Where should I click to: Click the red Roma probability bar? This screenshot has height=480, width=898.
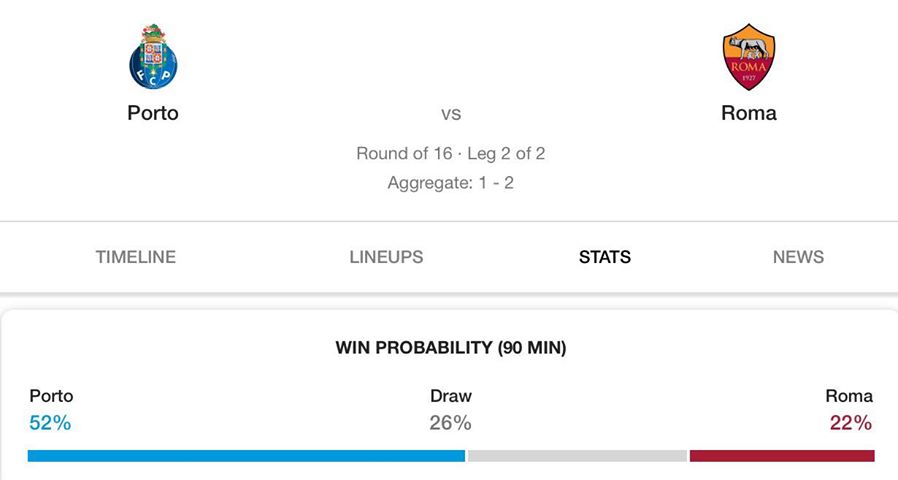[x=782, y=456]
